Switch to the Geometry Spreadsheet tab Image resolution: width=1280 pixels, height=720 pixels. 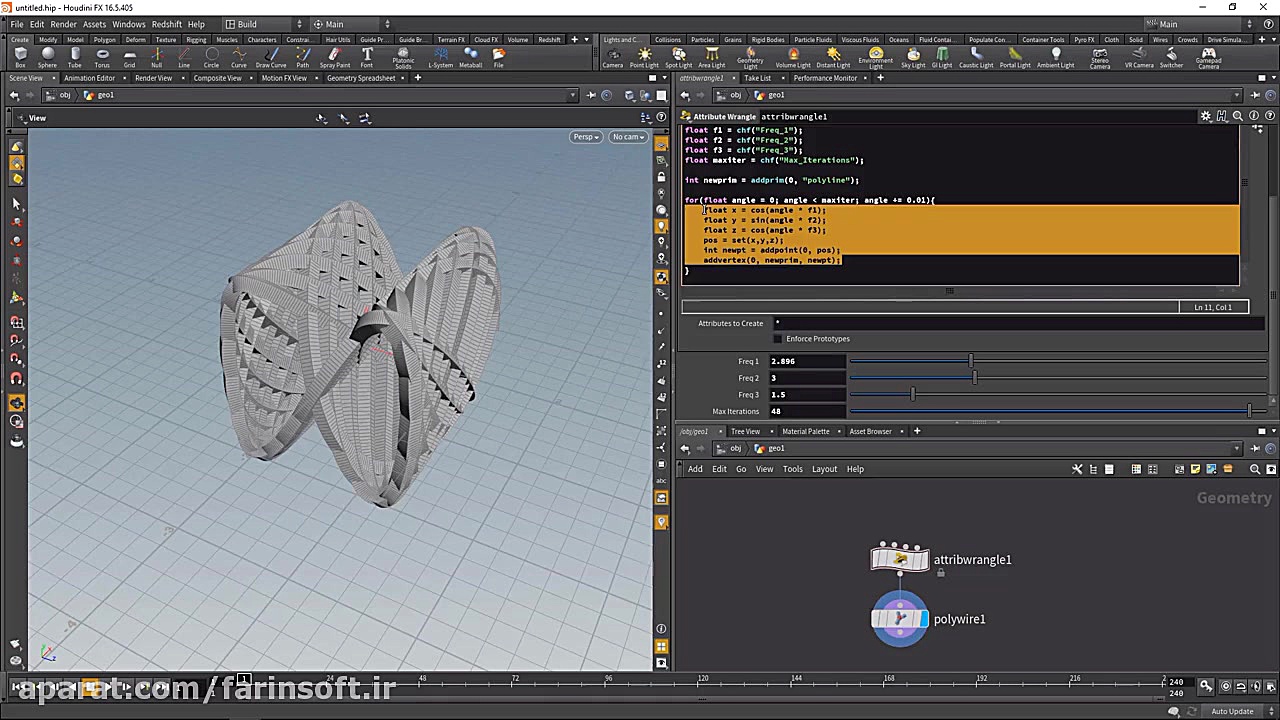[360, 78]
